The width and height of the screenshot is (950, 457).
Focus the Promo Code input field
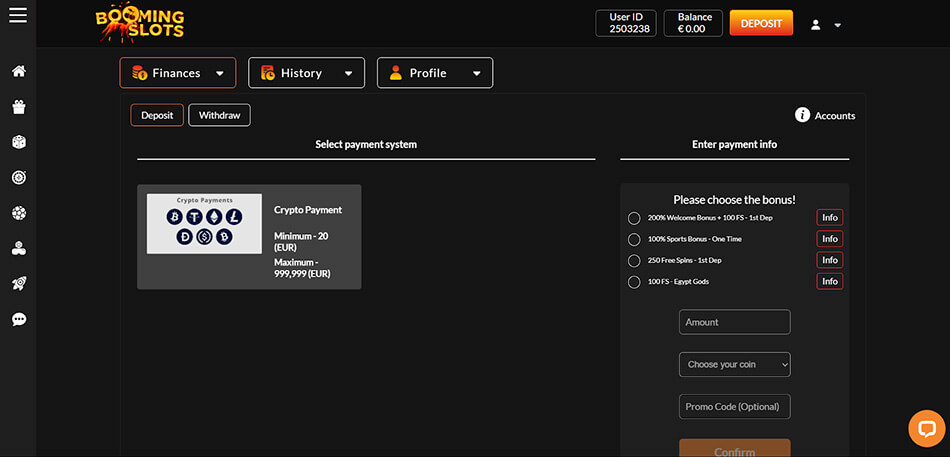point(734,407)
